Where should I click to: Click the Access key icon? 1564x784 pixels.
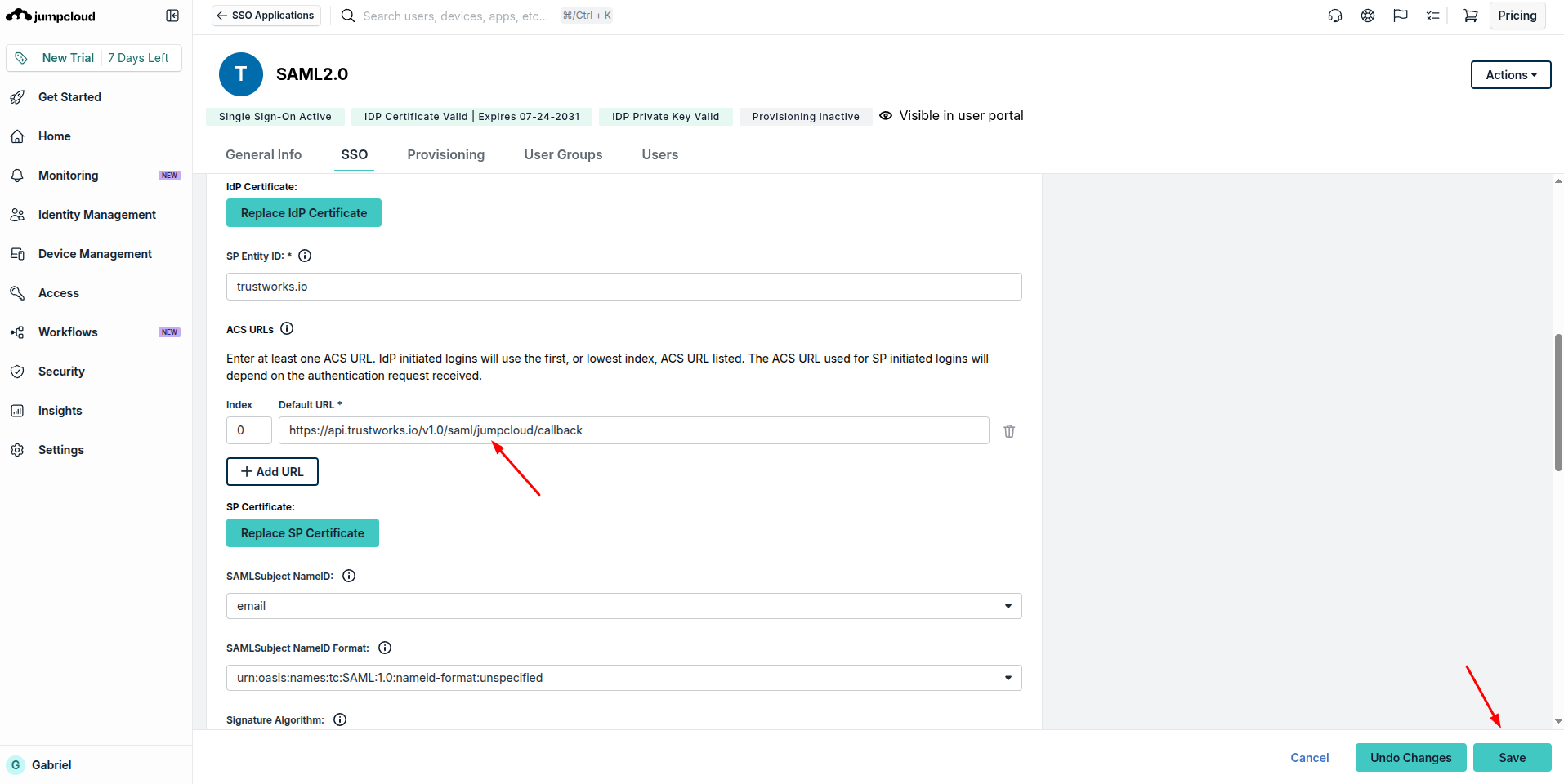(17, 293)
